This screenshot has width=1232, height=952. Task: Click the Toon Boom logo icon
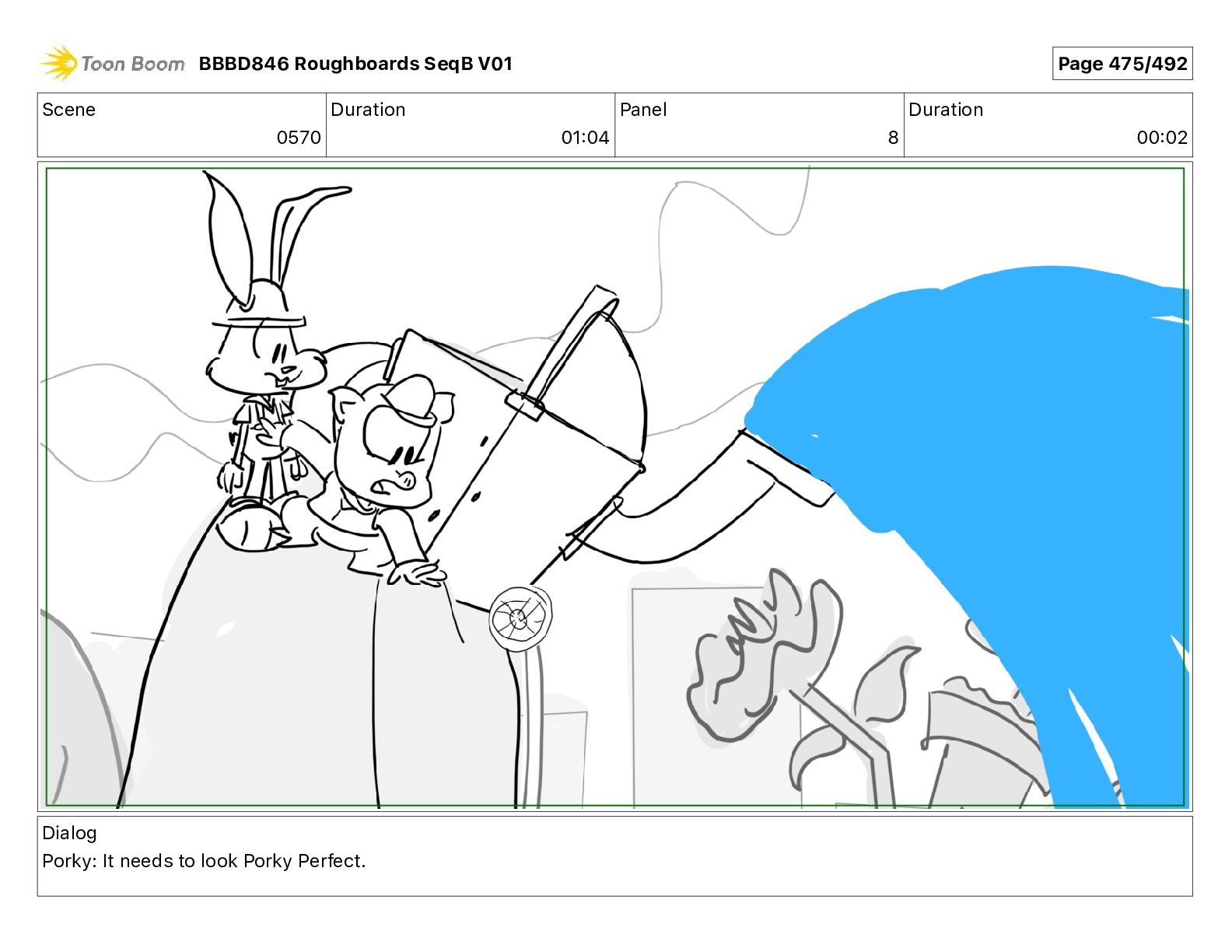pyautogui.click(x=59, y=63)
